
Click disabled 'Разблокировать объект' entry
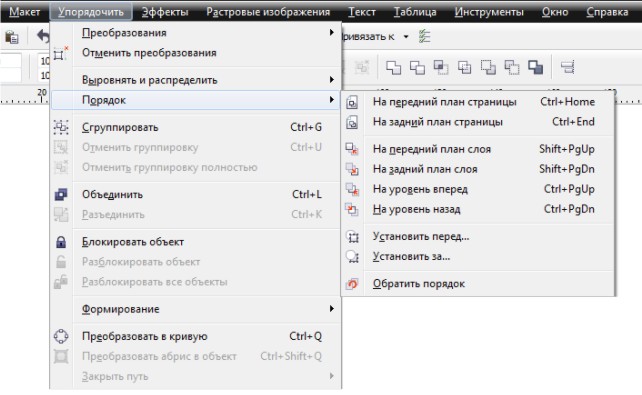tap(195, 262)
